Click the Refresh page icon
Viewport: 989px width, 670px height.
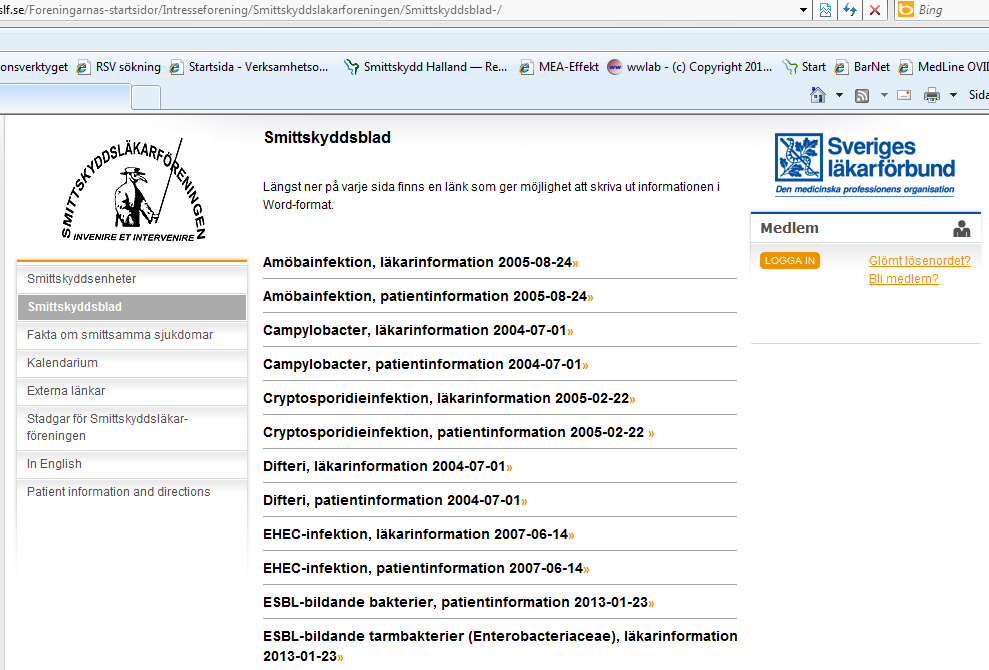click(x=850, y=10)
